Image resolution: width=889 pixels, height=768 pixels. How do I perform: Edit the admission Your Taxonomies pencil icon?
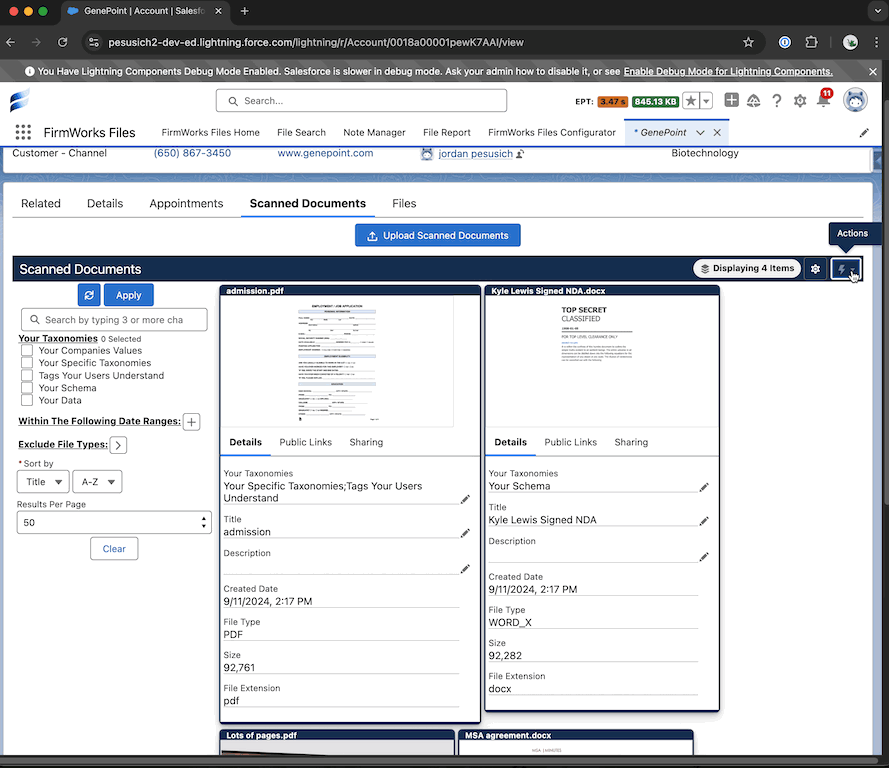pos(465,499)
